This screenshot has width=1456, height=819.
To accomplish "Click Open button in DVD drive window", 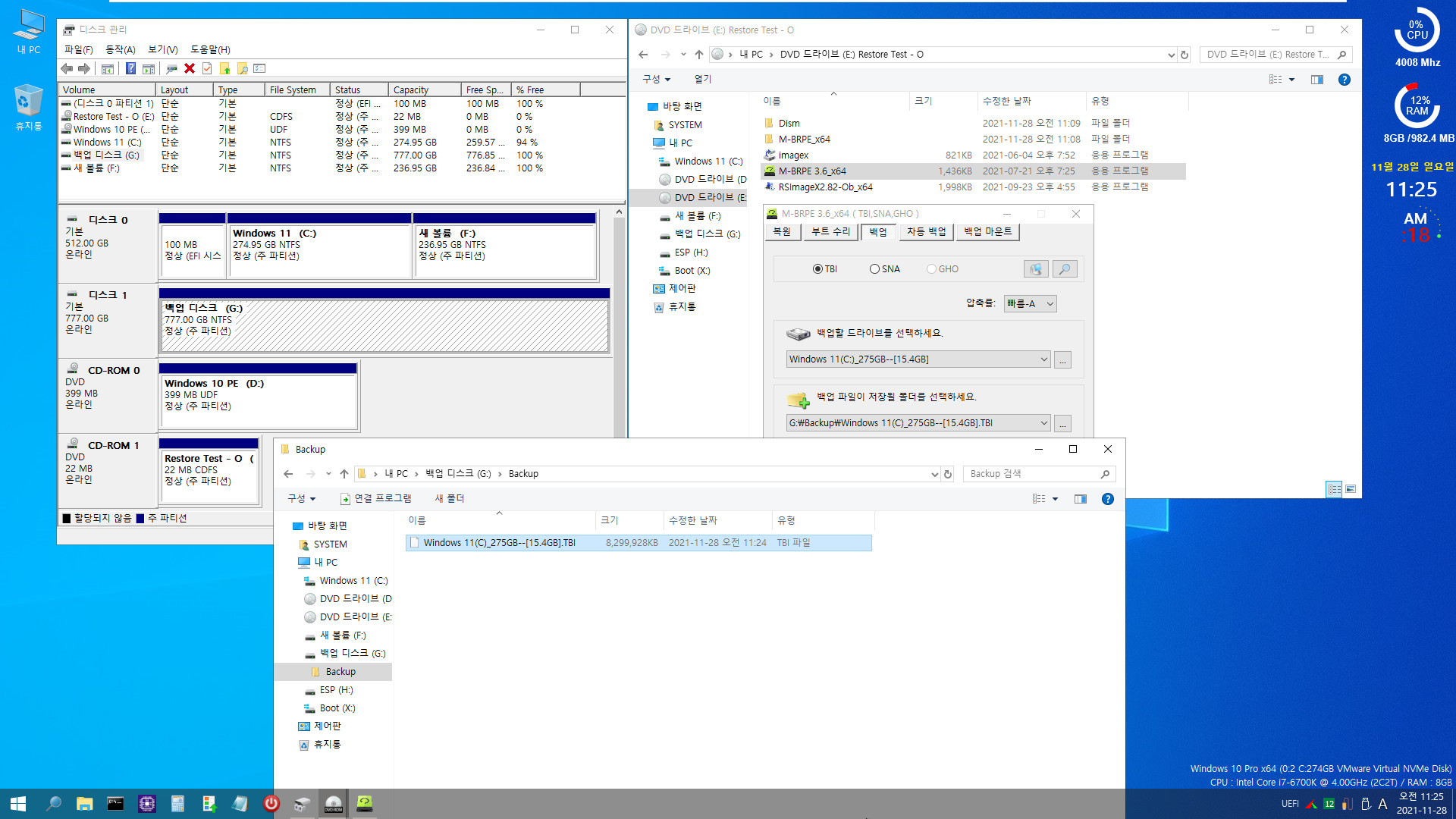I will pyautogui.click(x=703, y=80).
